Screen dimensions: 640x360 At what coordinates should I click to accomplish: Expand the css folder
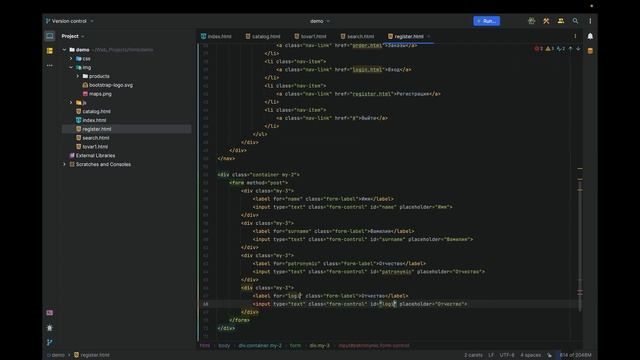tap(71, 59)
